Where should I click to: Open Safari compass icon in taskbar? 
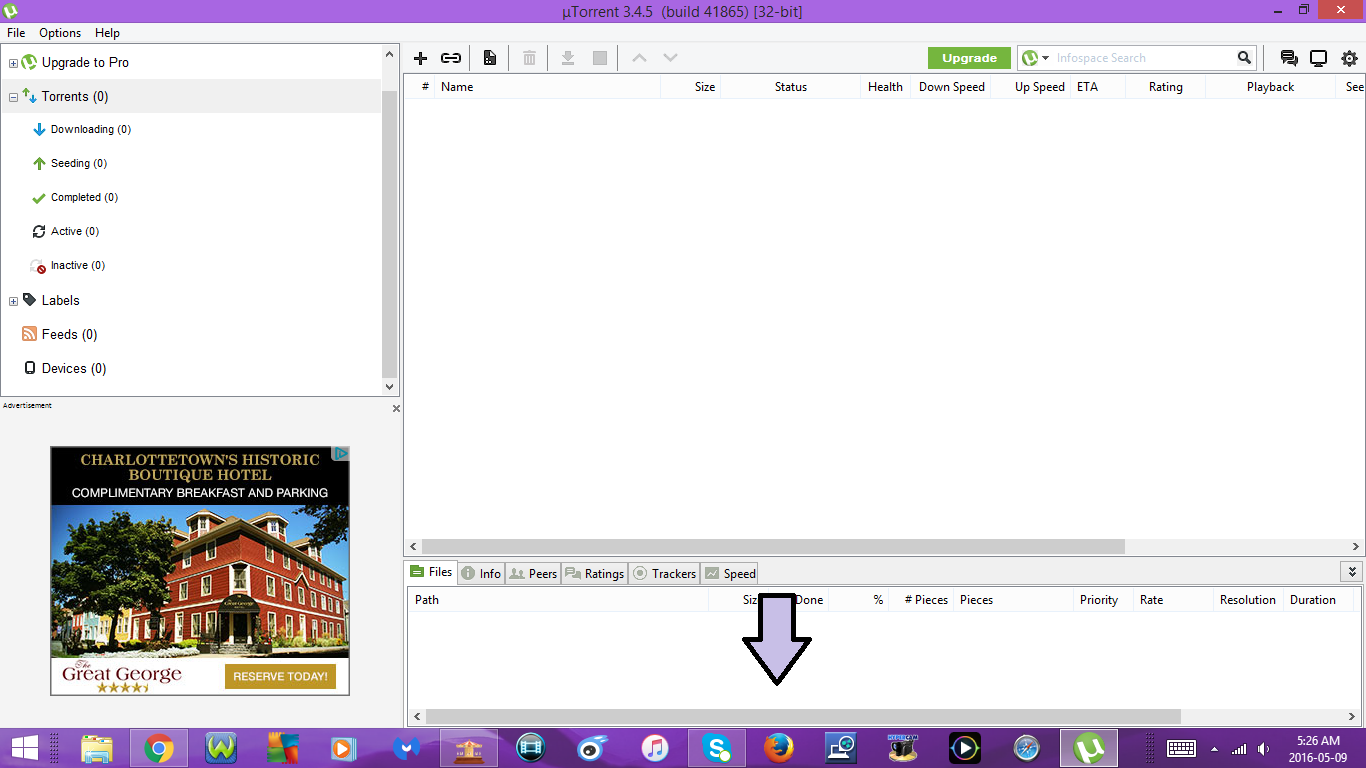pos(1026,748)
